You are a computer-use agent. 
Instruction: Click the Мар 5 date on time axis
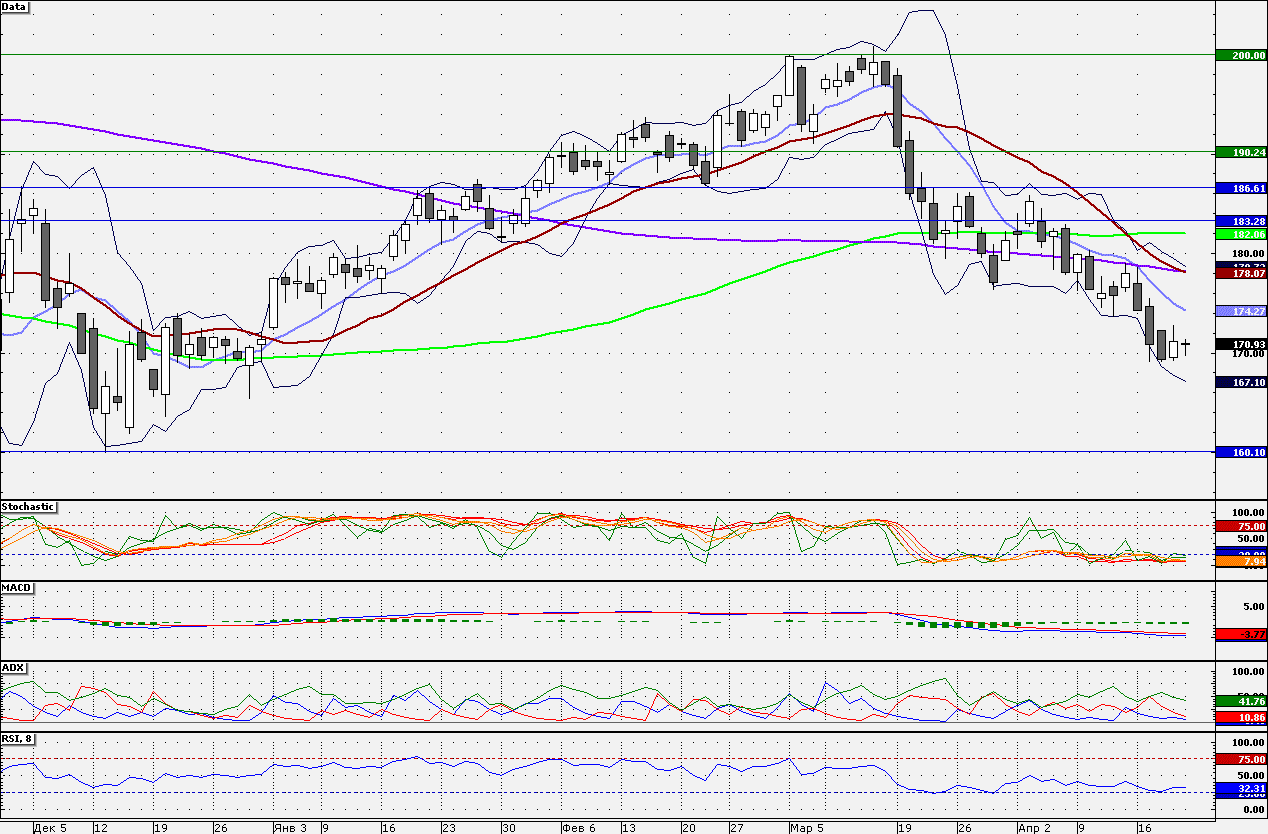click(807, 828)
